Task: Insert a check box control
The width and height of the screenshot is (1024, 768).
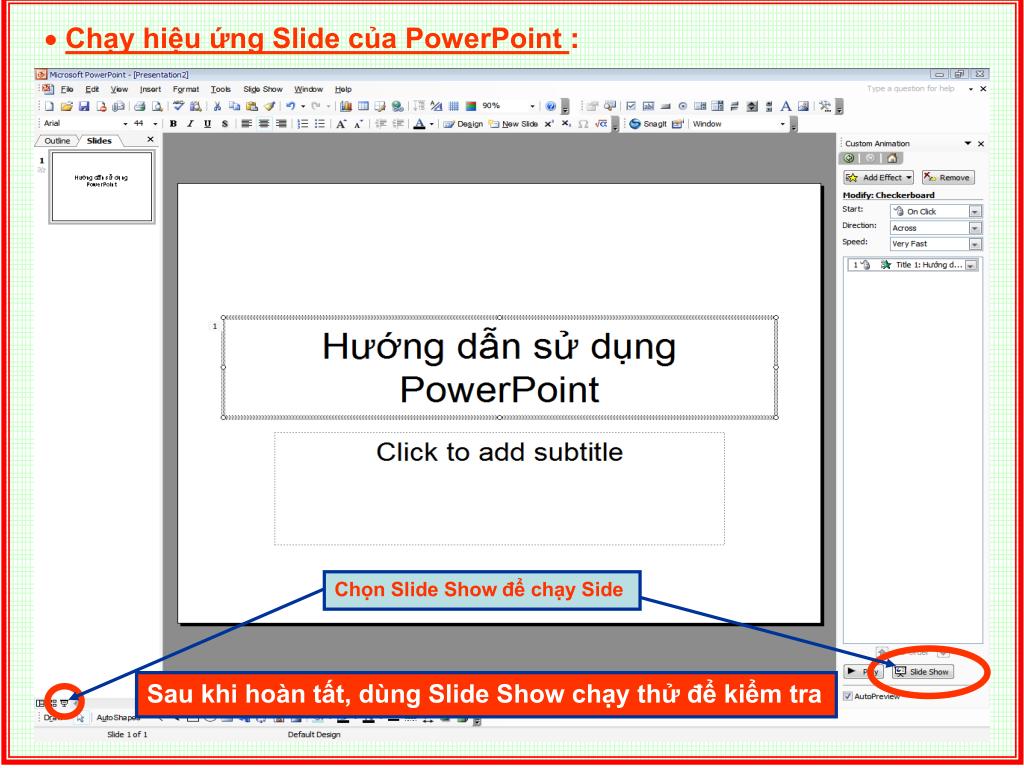Action: click(x=631, y=106)
